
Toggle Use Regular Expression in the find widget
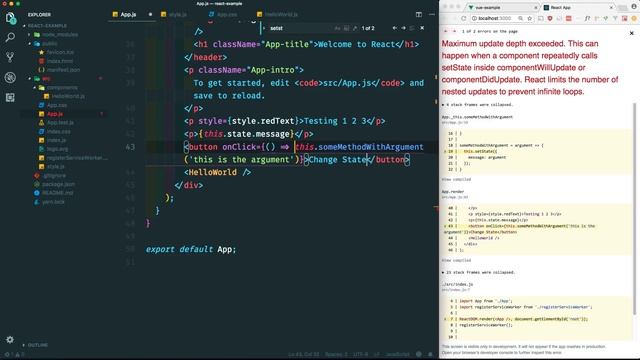pyautogui.click(x=355, y=28)
